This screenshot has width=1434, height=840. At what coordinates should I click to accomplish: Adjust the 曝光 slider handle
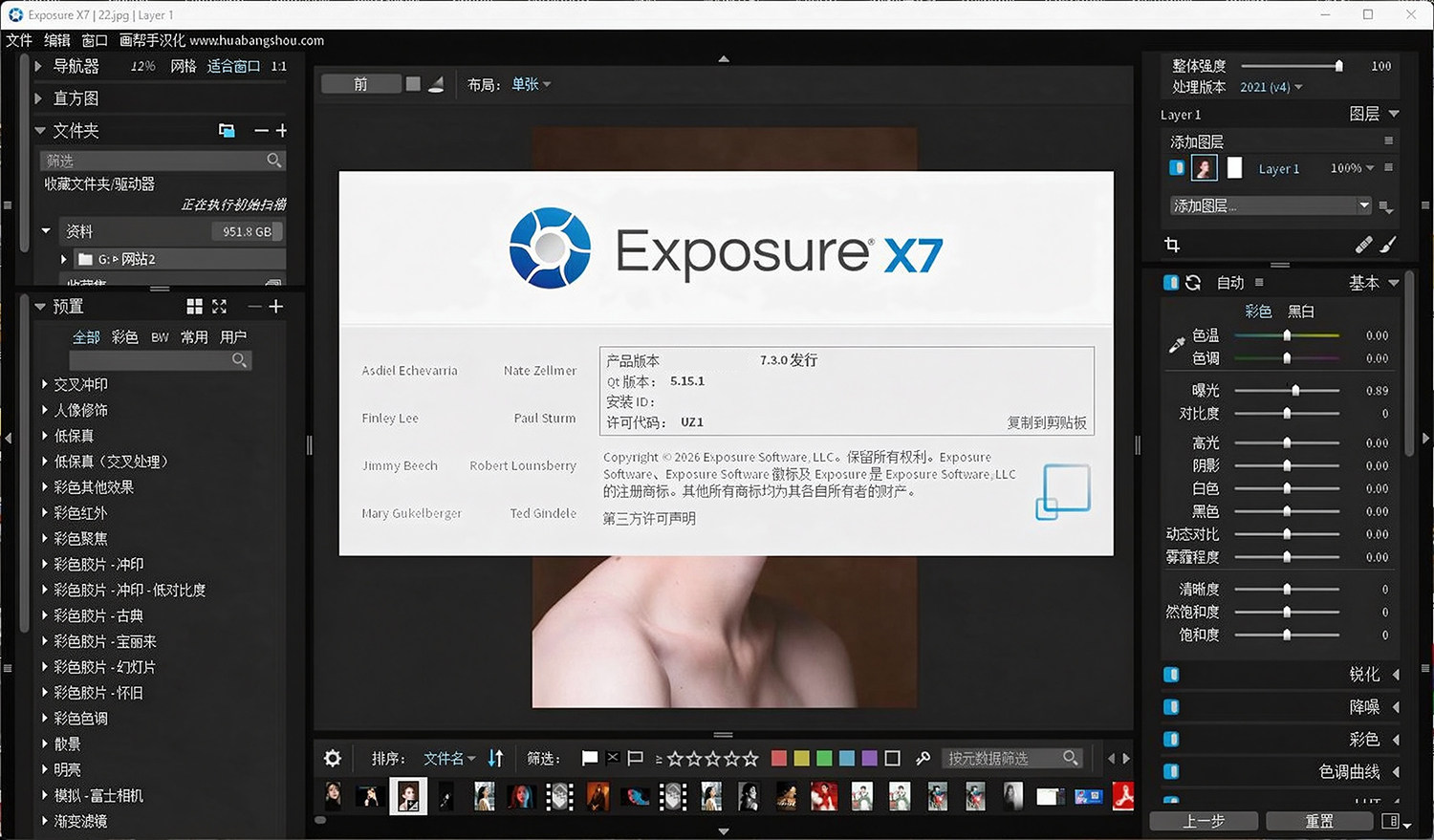click(1295, 391)
